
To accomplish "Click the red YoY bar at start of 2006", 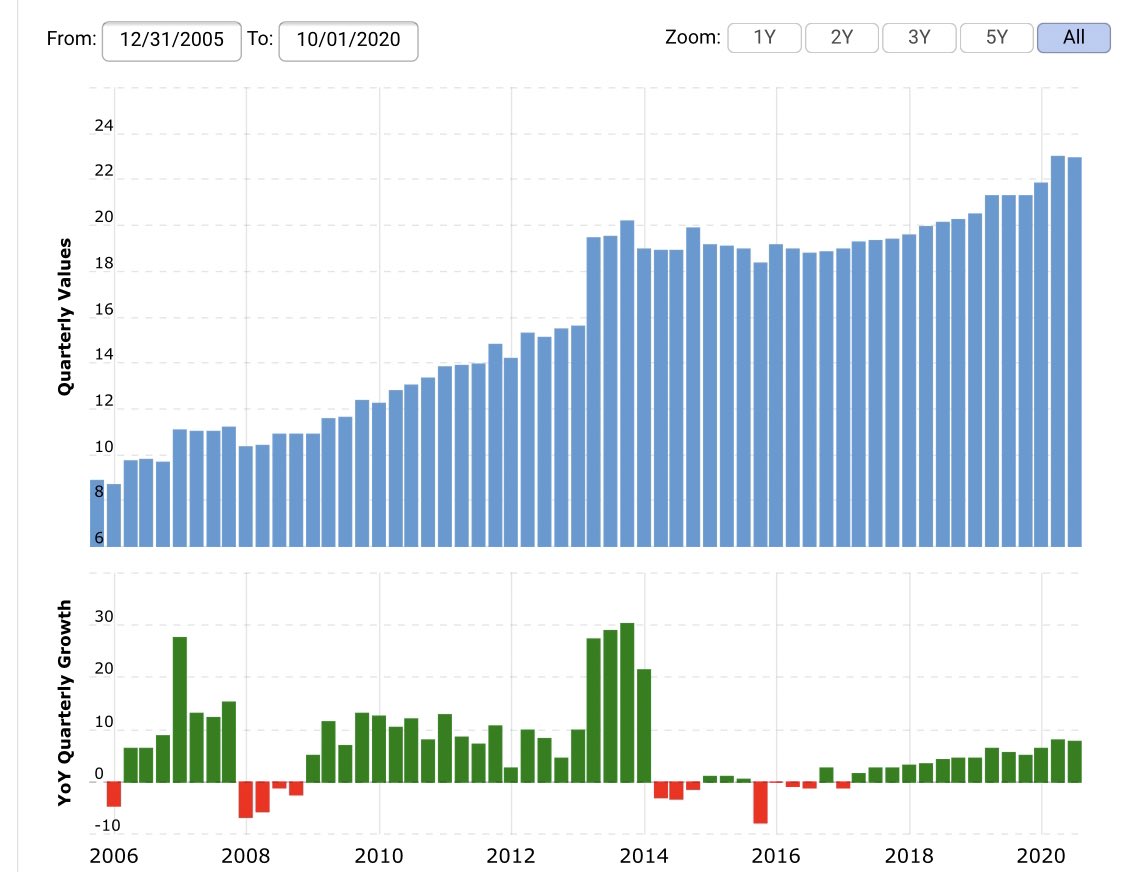I will (114, 794).
